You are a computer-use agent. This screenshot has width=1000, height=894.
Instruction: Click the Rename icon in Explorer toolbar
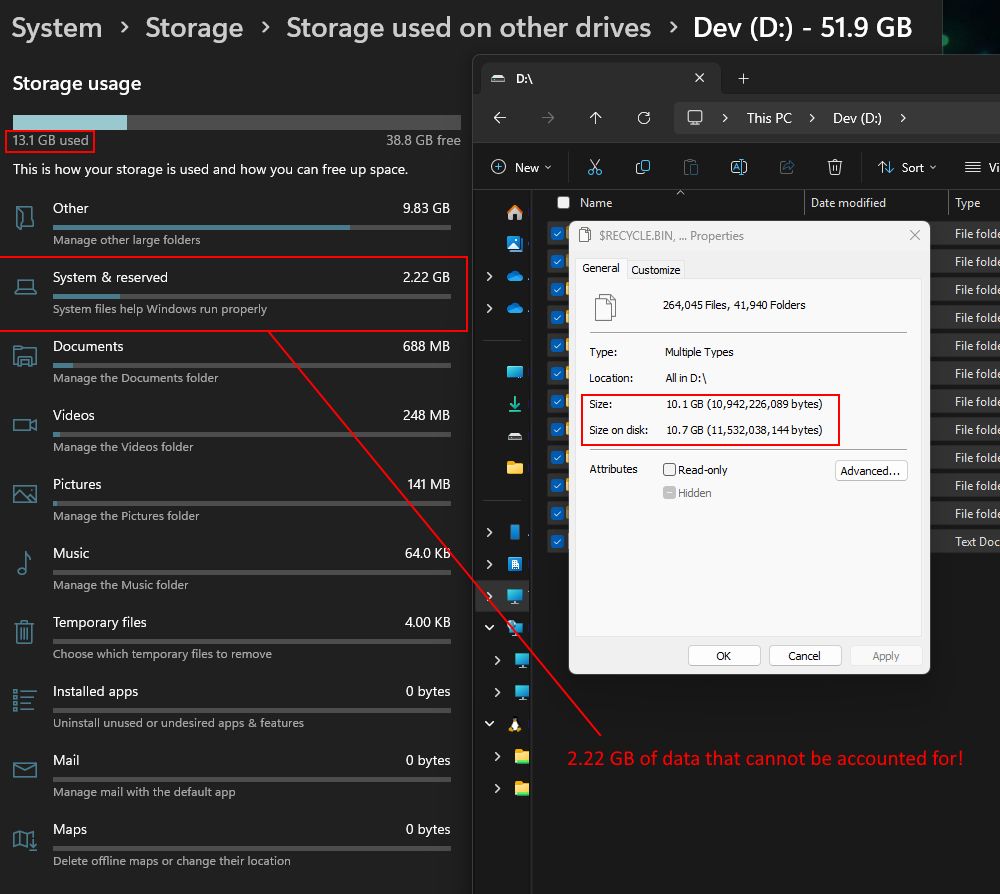click(x=739, y=167)
